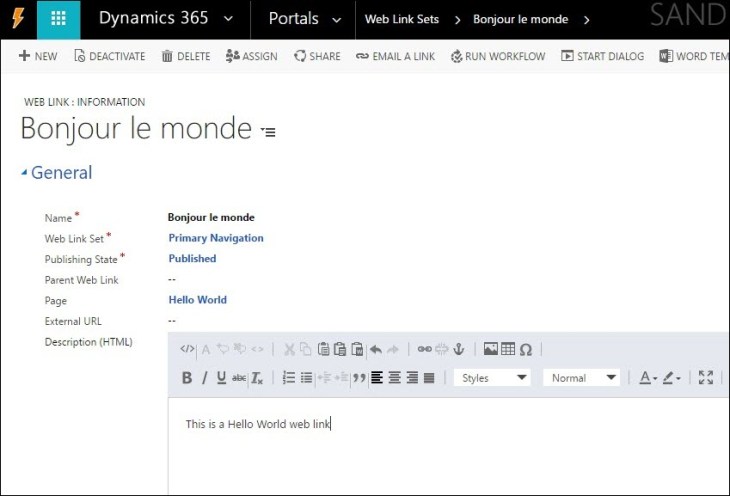
Task: Open Primary Navigation web link set
Action: [x=216, y=238]
